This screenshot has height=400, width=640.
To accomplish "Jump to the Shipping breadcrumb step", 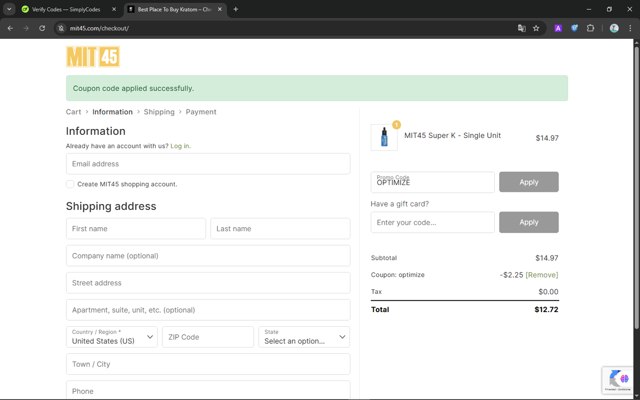I will click(159, 112).
